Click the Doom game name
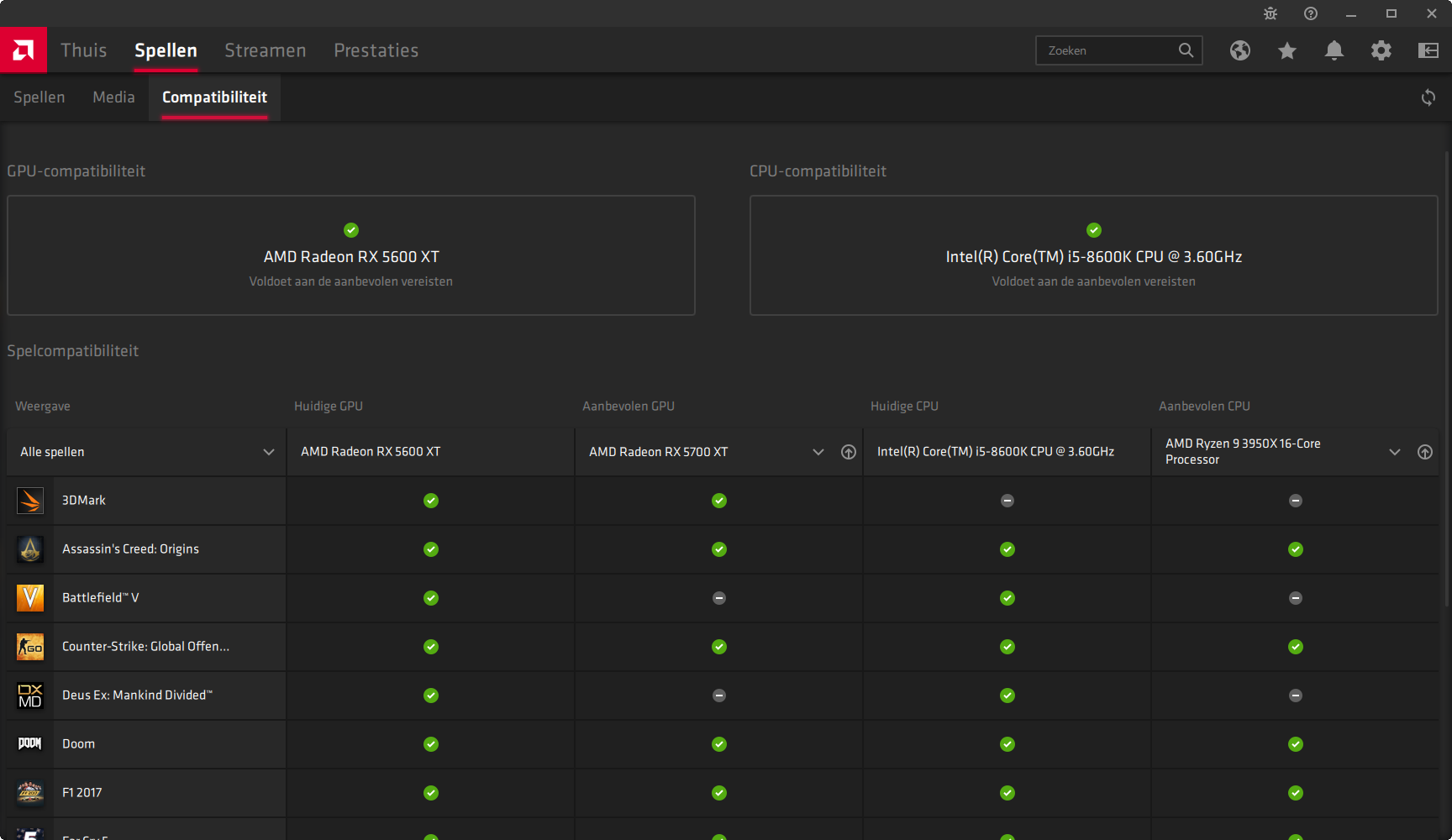Image resolution: width=1452 pixels, height=840 pixels. (78, 744)
